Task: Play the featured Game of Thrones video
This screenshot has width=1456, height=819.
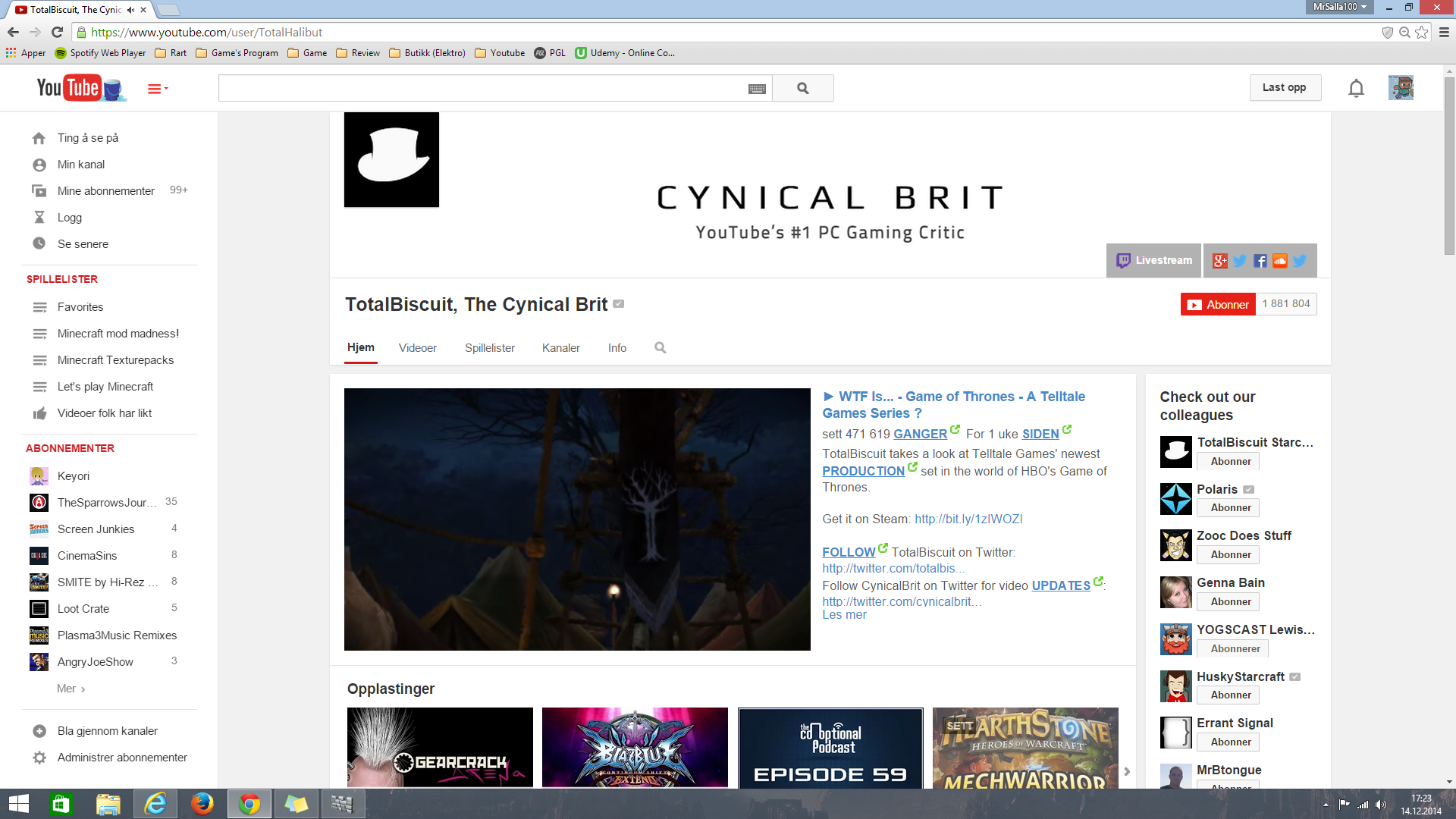Action: (x=577, y=519)
